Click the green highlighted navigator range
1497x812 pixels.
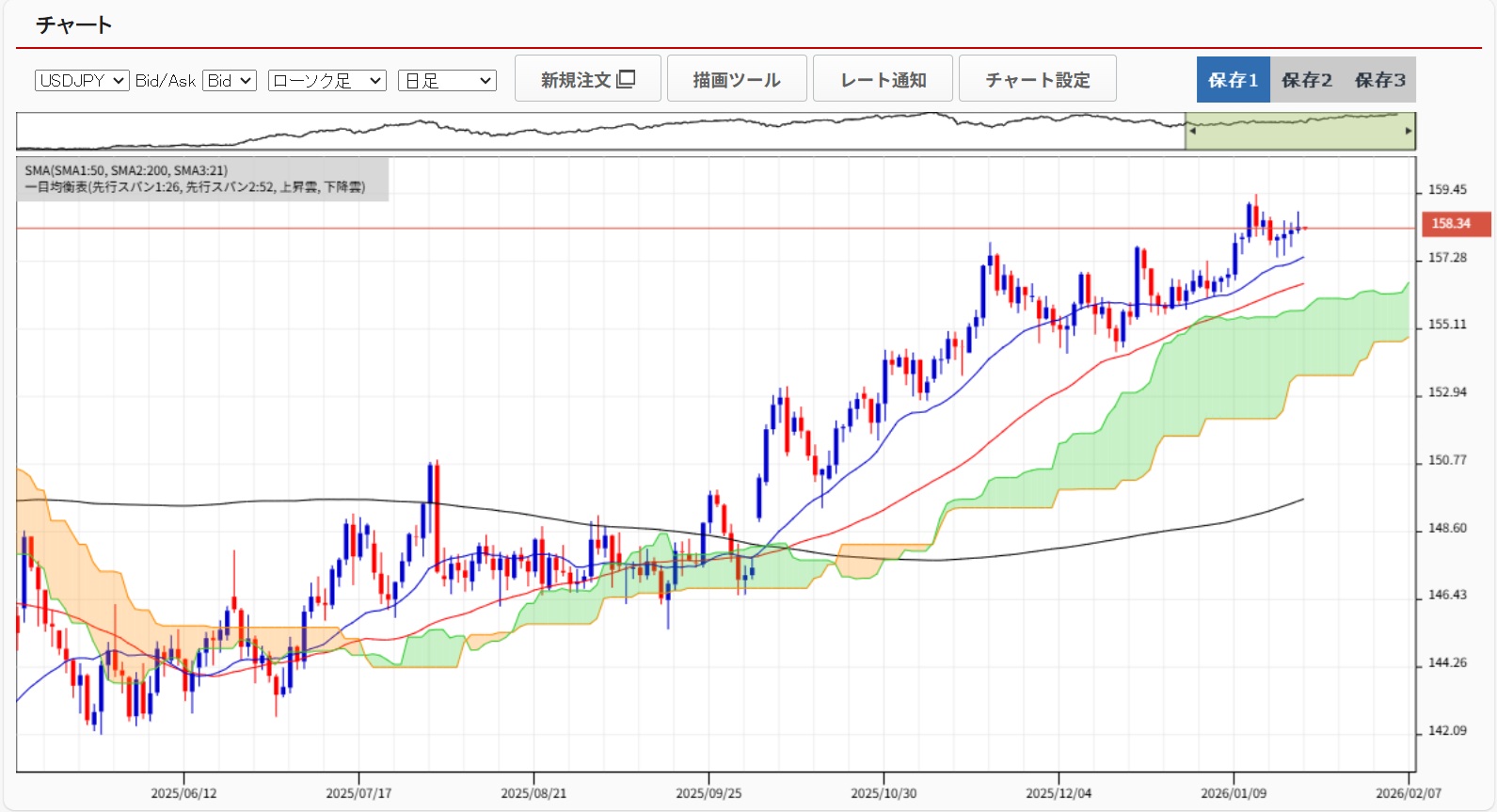click(1298, 132)
